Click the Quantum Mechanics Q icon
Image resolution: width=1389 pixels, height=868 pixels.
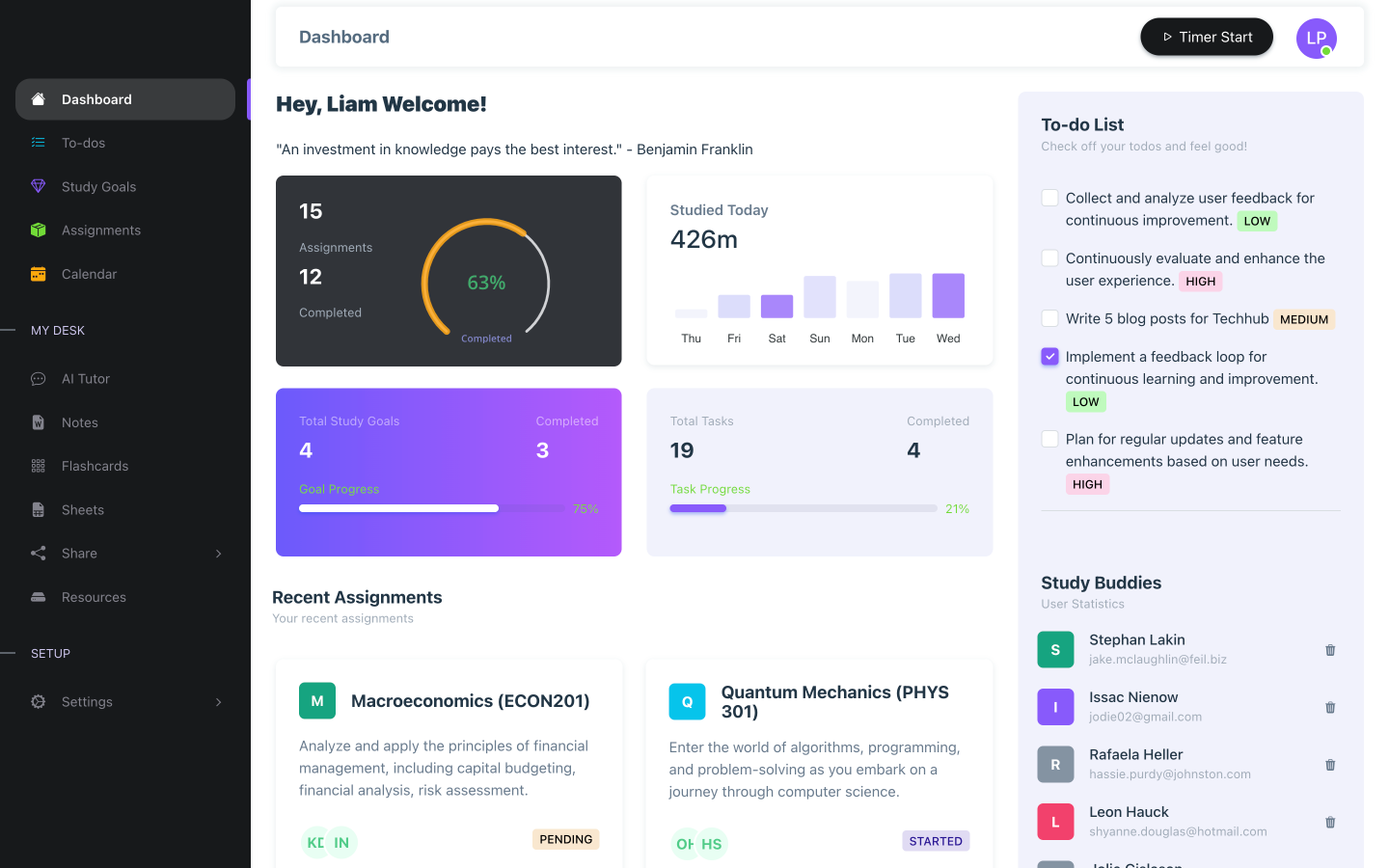687,702
